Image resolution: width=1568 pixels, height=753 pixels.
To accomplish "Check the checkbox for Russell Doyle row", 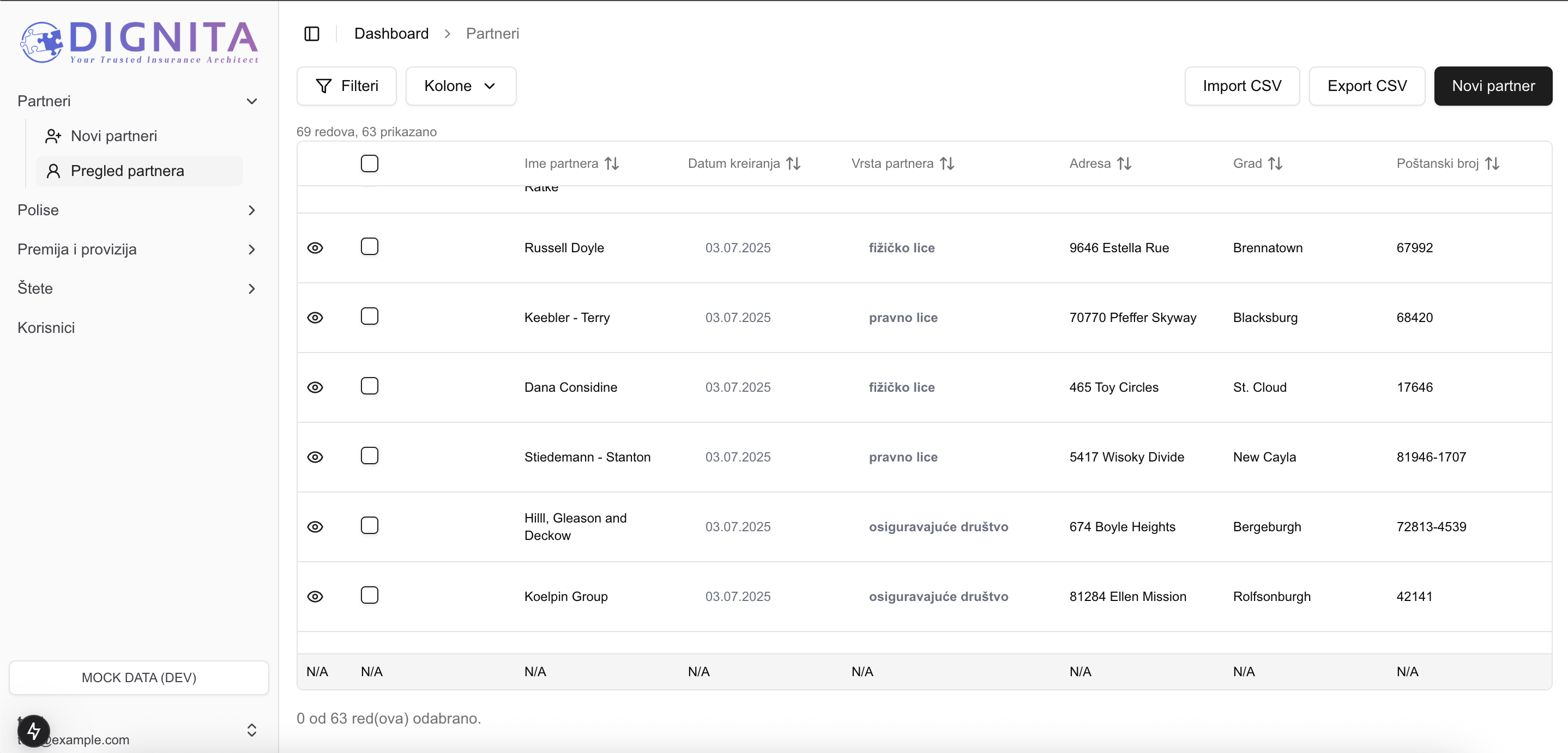I will (x=370, y=246).
